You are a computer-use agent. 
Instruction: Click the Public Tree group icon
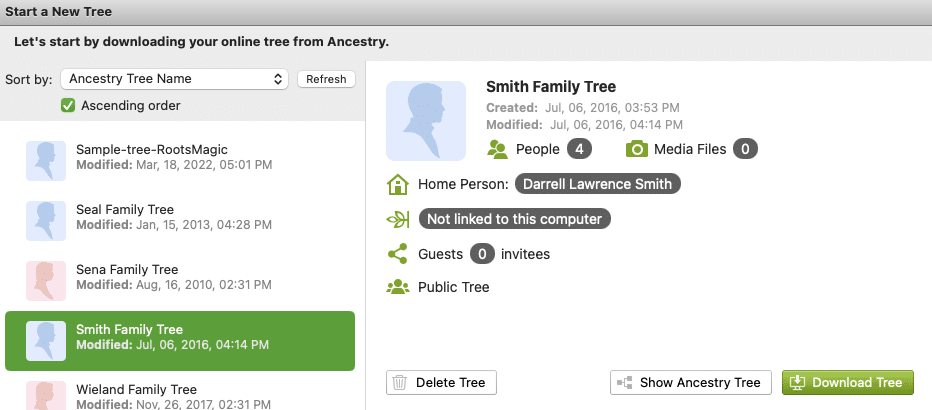click(x=398, y=287)
